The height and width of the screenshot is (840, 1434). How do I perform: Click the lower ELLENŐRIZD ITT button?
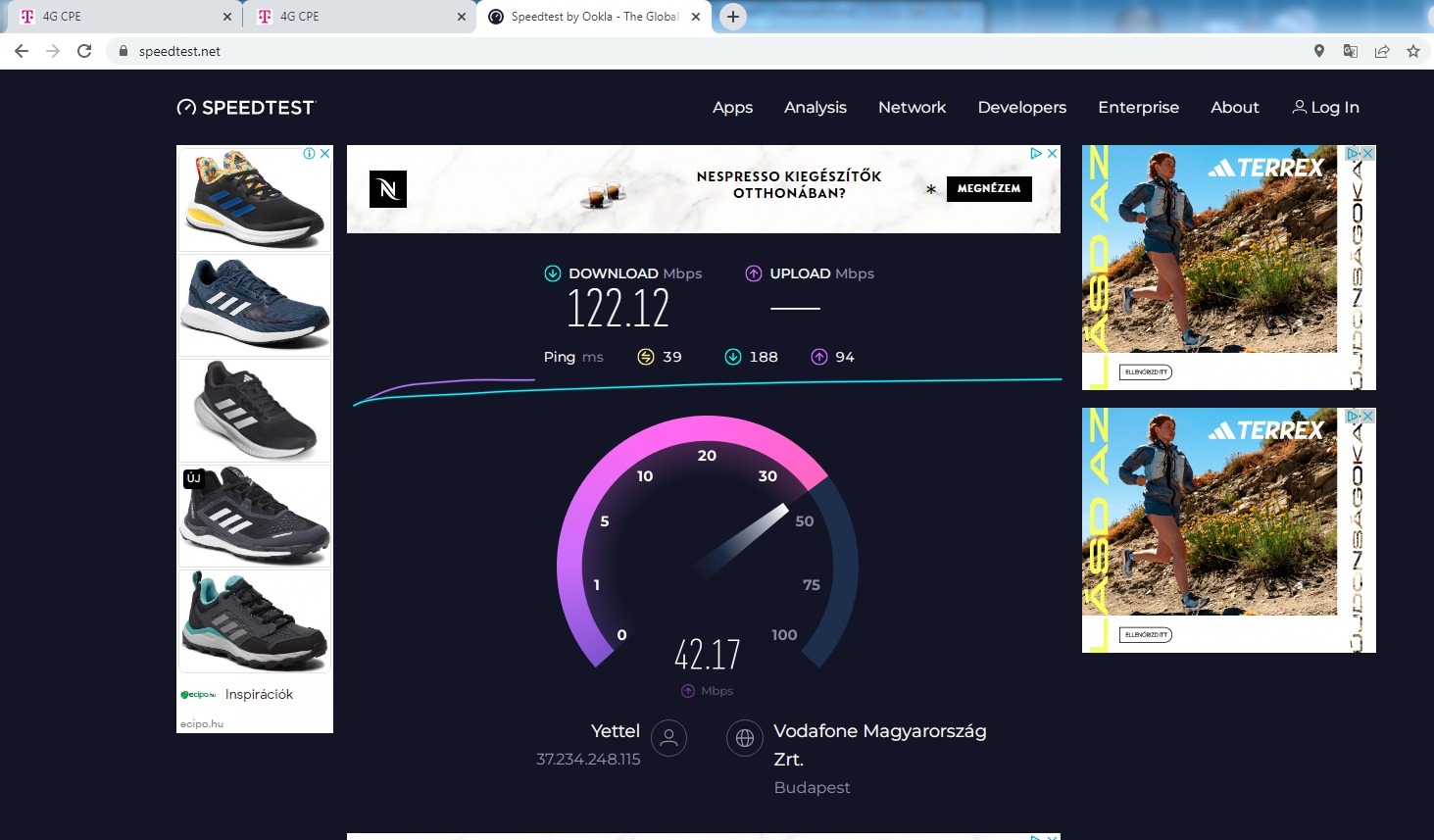click(x=1146, y=635)
